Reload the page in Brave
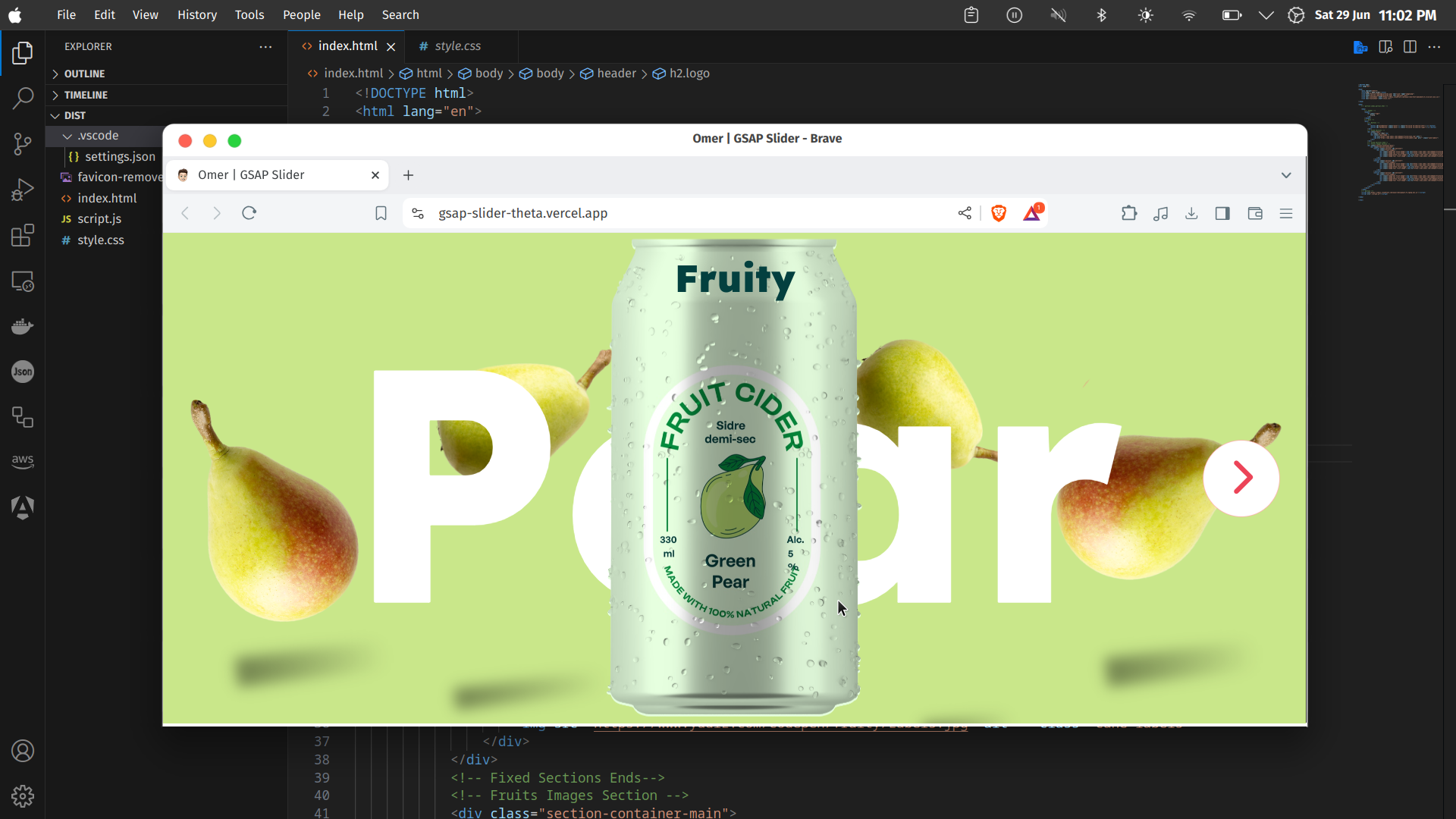Image resolution: width=1456 pixels, height=819 pixels. [249, 213]
